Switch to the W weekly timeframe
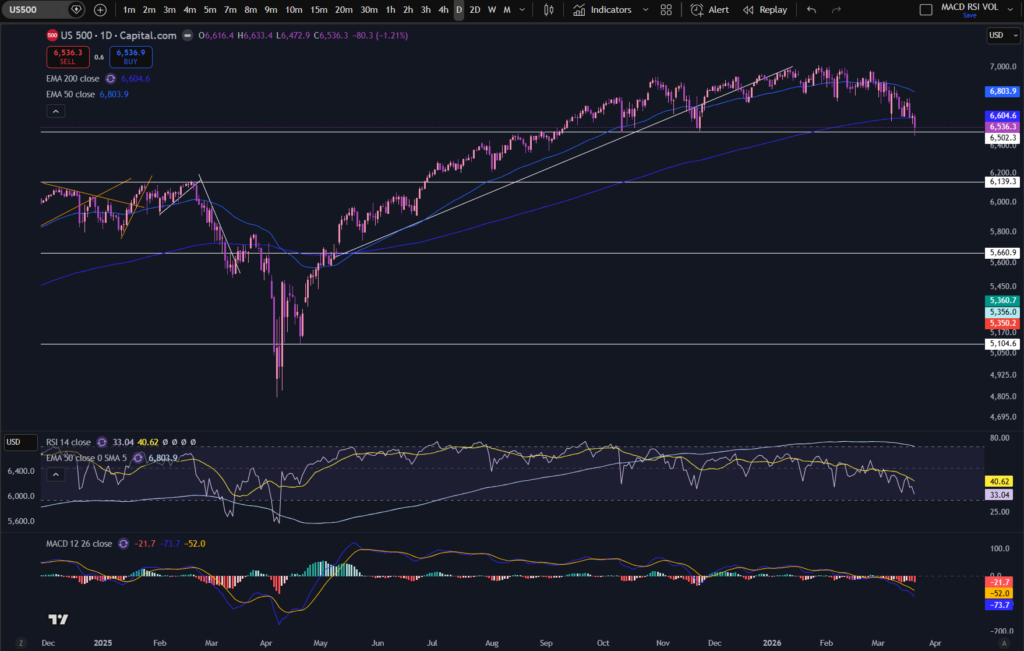This screenshot has height=651, width=1024. tap(492, 10)
